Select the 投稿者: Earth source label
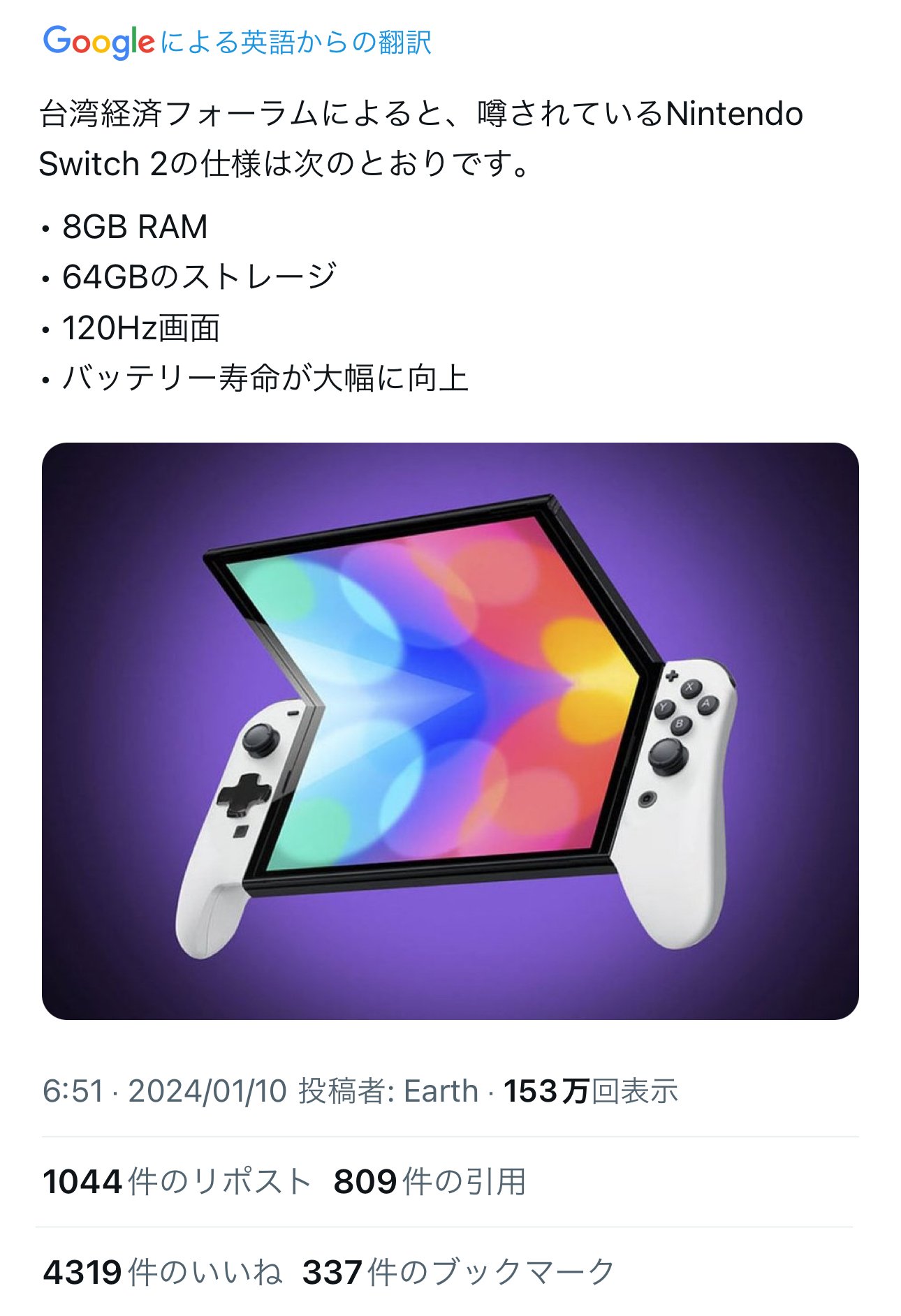Image resolution: width=901 pixels, height=1316 pixels. point(388,1090)
